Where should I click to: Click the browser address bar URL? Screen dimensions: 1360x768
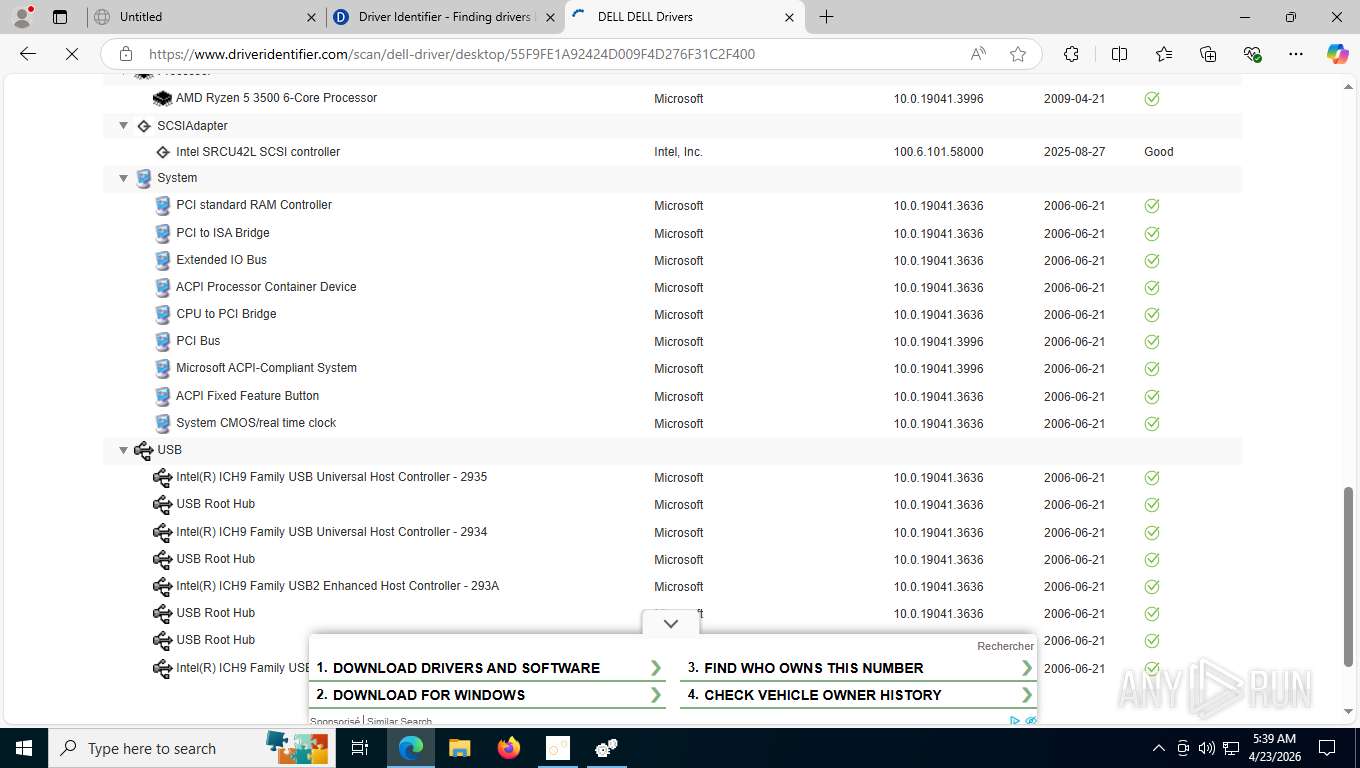(x=452, y=54)
